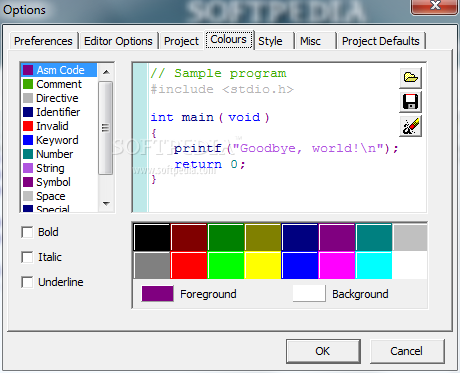Switch to the Preferences tab
Viewport: 460px width, 373px height.
tap(43, 41)
